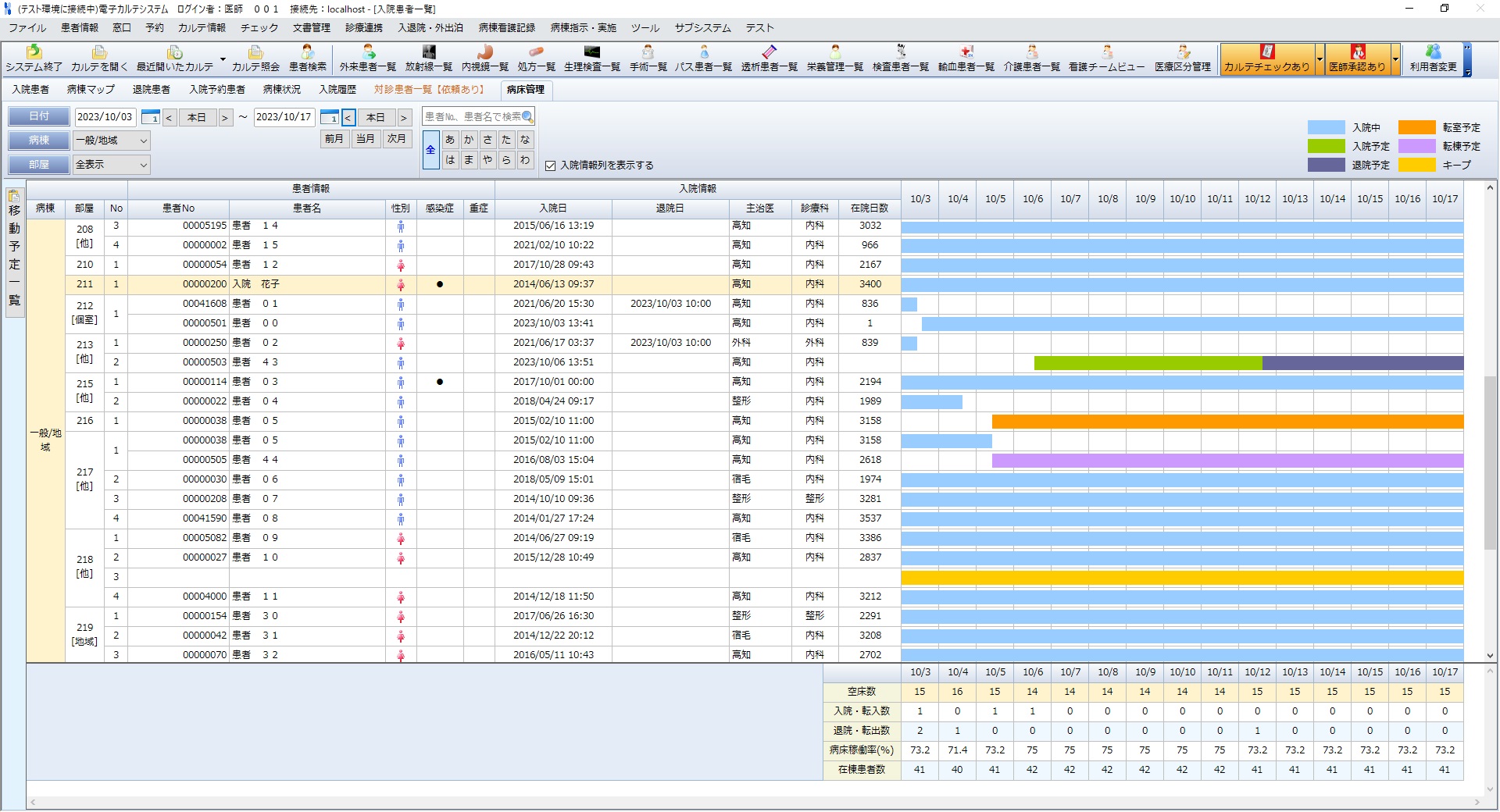1500x812 pixels.
Task: Click the 次月 next month button
Action: click(x=397, y=139)
